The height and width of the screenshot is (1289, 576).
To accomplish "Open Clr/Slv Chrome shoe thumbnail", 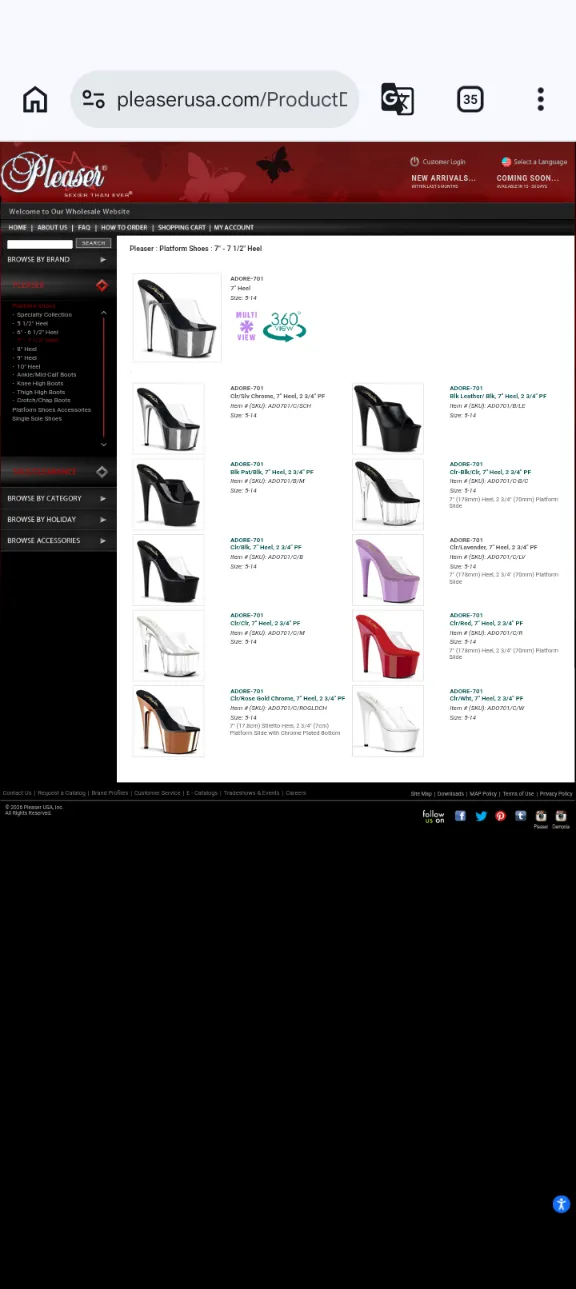I will click(168, 418).
